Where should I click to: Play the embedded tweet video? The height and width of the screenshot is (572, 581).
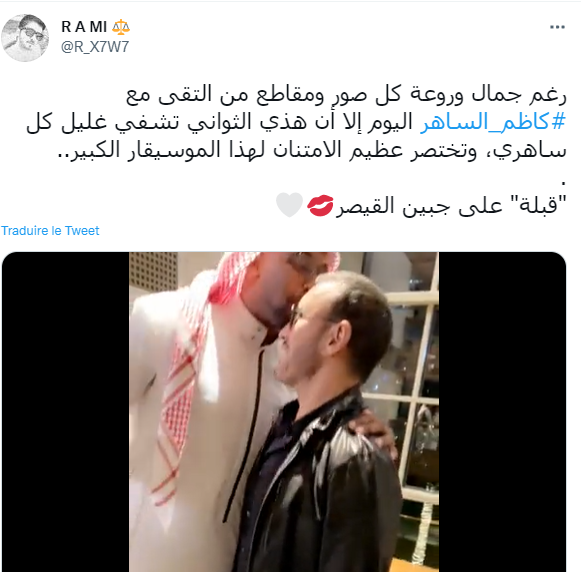(284, 412)
